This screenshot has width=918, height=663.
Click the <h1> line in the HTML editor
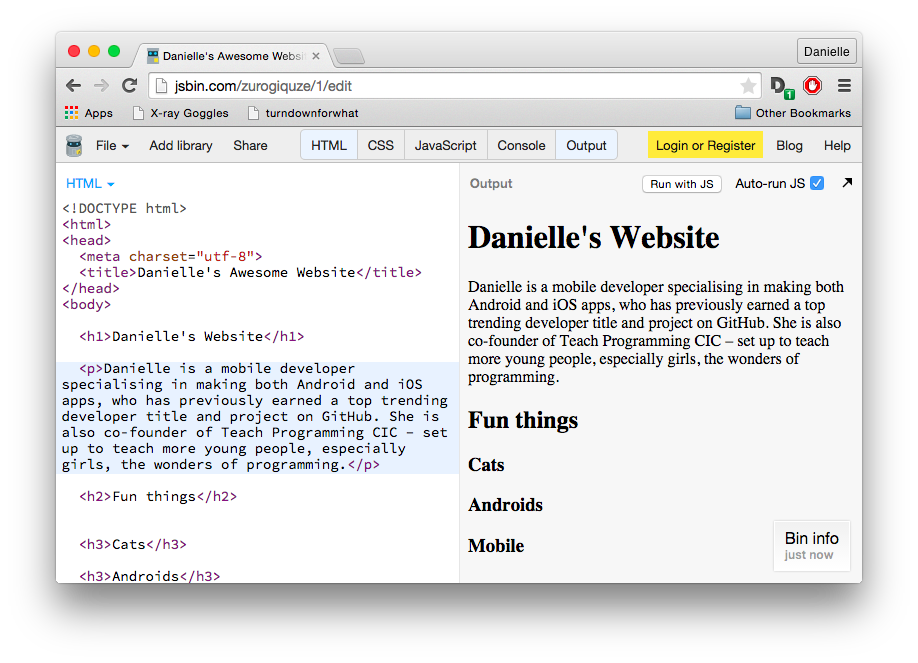(192, 336)
